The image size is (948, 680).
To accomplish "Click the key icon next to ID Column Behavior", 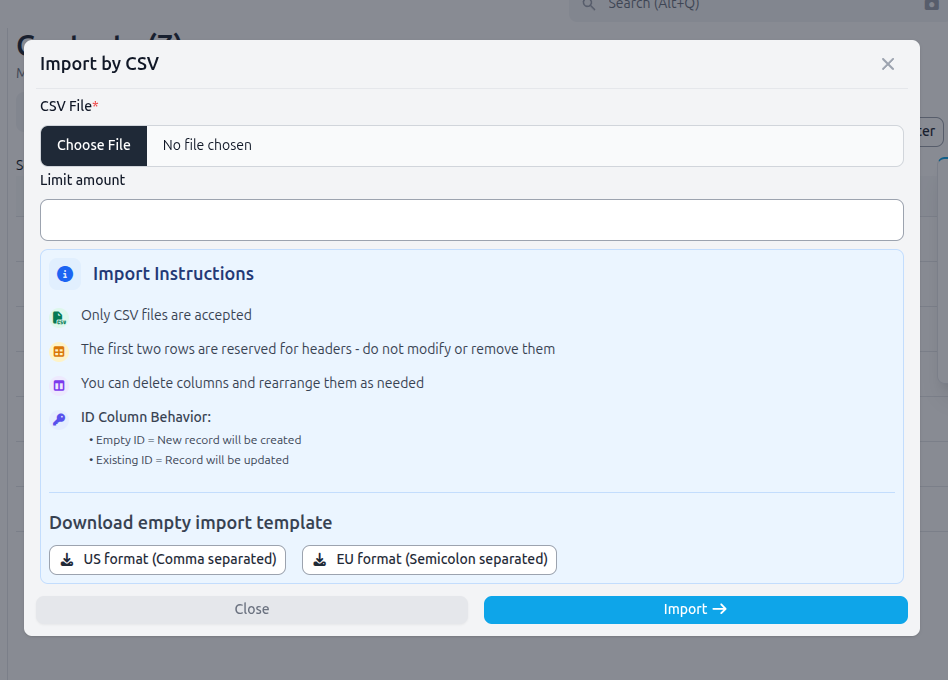I will tap(59, 418).
